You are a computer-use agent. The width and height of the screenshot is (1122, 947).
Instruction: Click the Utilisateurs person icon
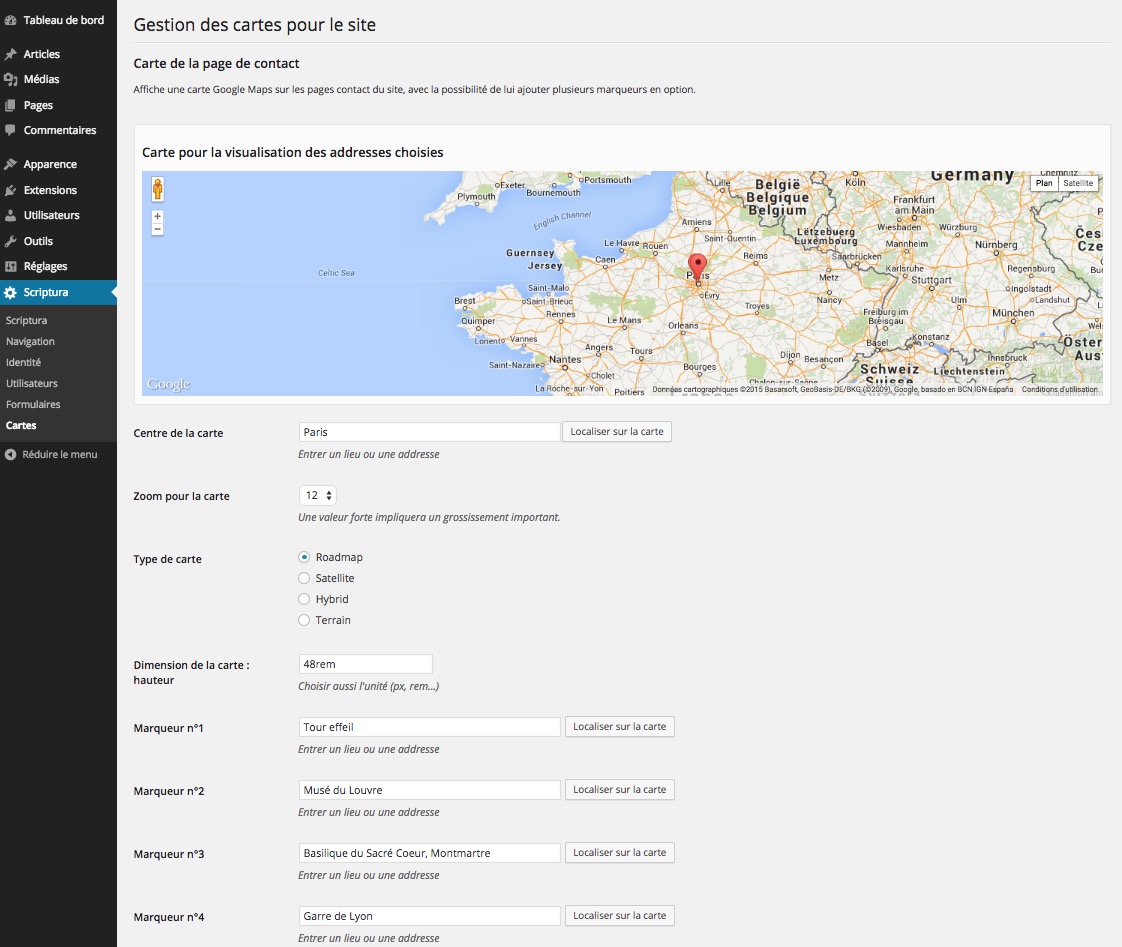point(10,215)
